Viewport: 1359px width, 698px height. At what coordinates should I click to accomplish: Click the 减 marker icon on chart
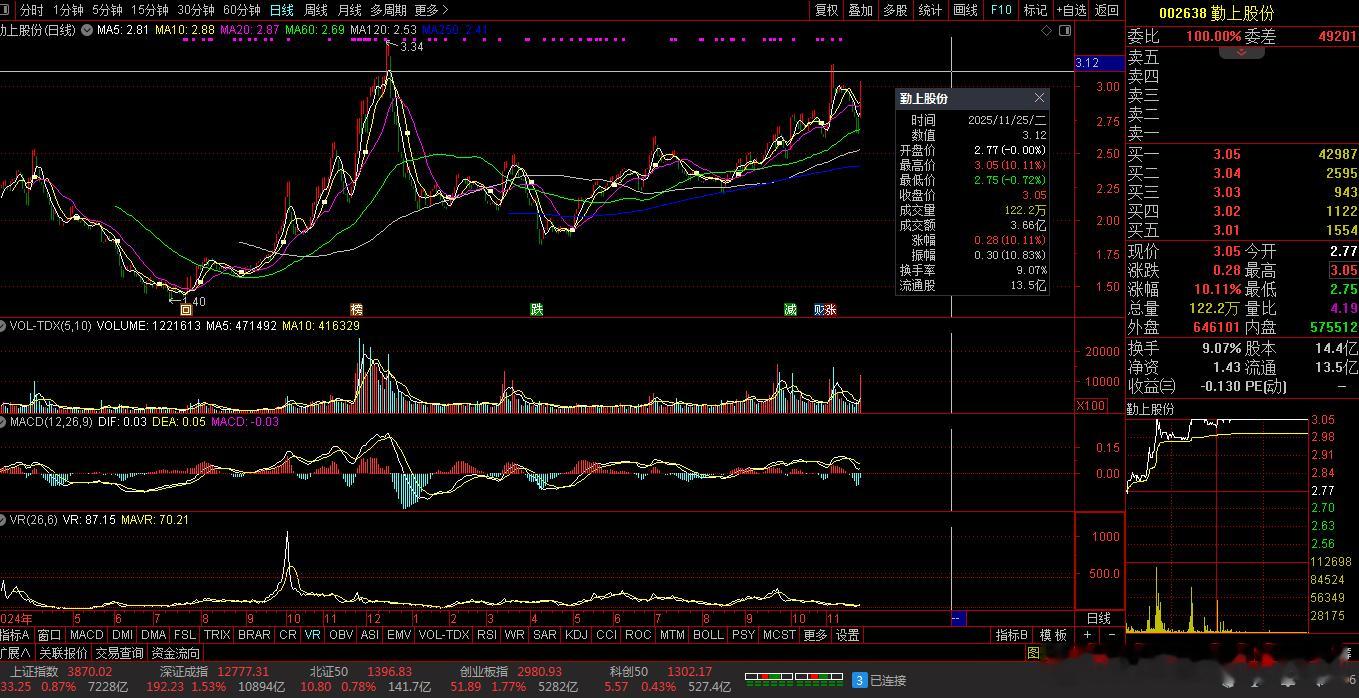pos(790,310)
